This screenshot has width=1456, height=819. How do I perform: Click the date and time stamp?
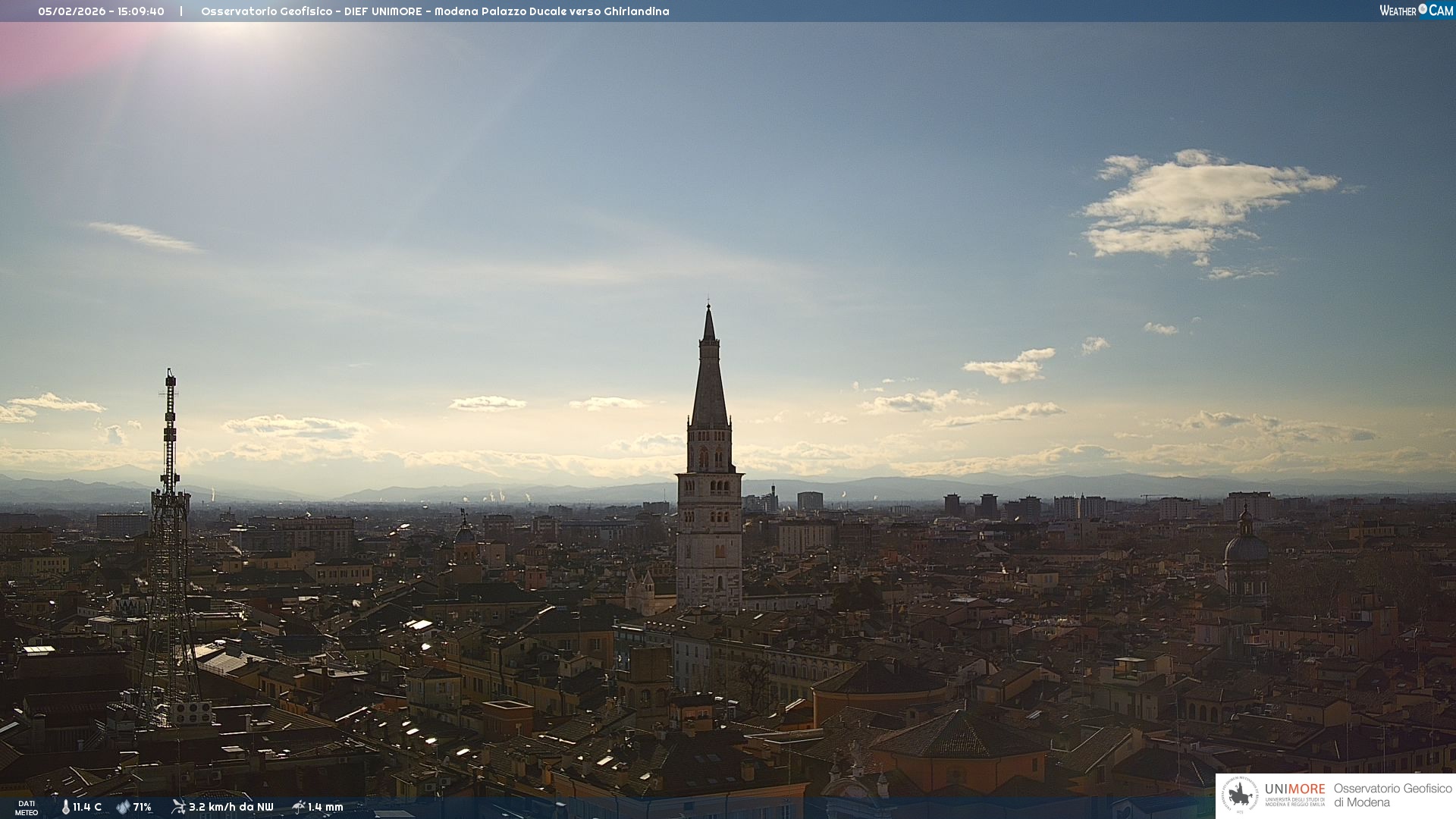(101, 11)
